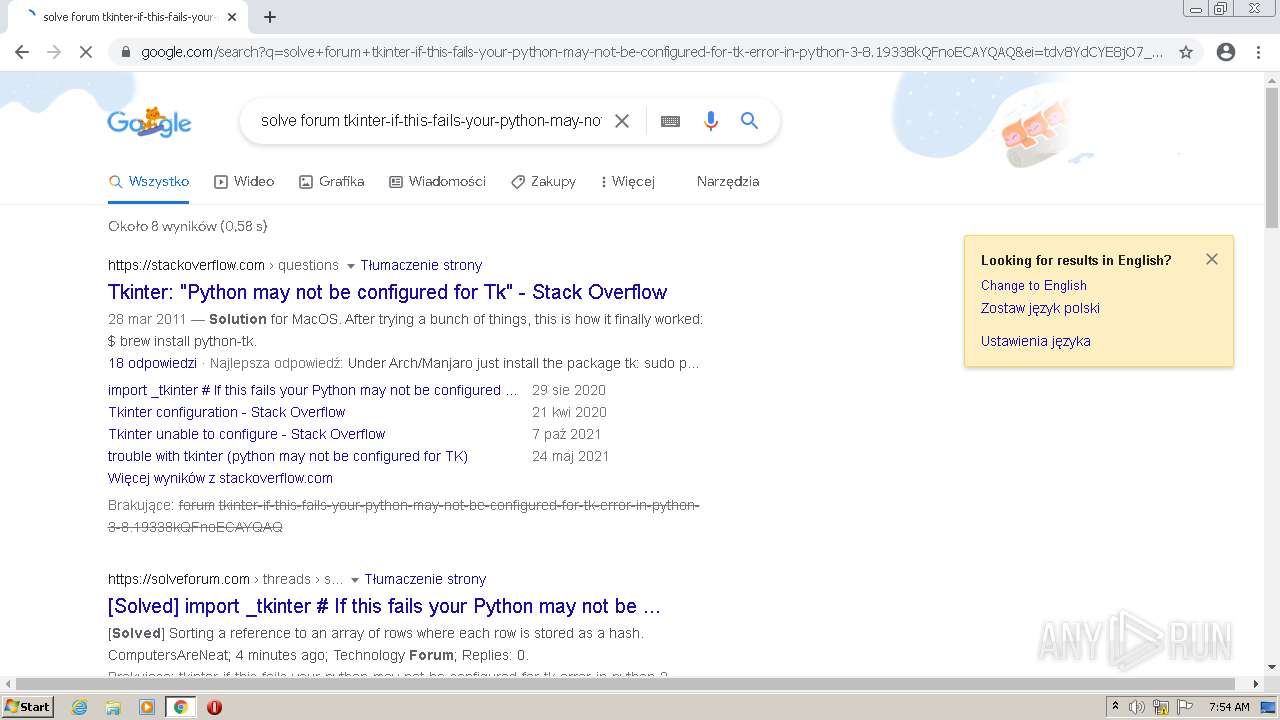Click the '28 mar 2011' result snippet text
Viewport: 1280px width, 720px height.
point(405,330)
